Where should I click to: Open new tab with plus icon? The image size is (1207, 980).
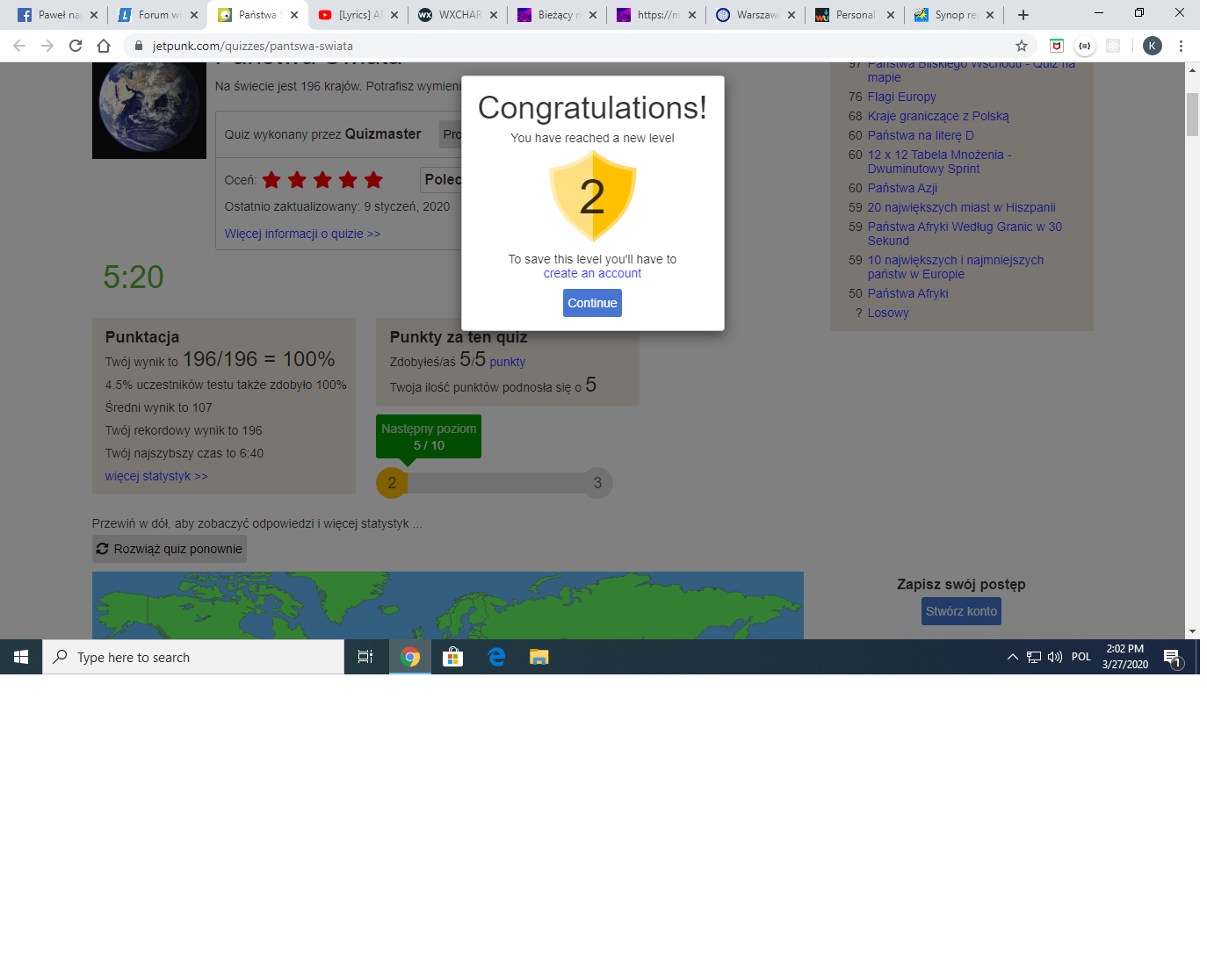[1023, 15]
